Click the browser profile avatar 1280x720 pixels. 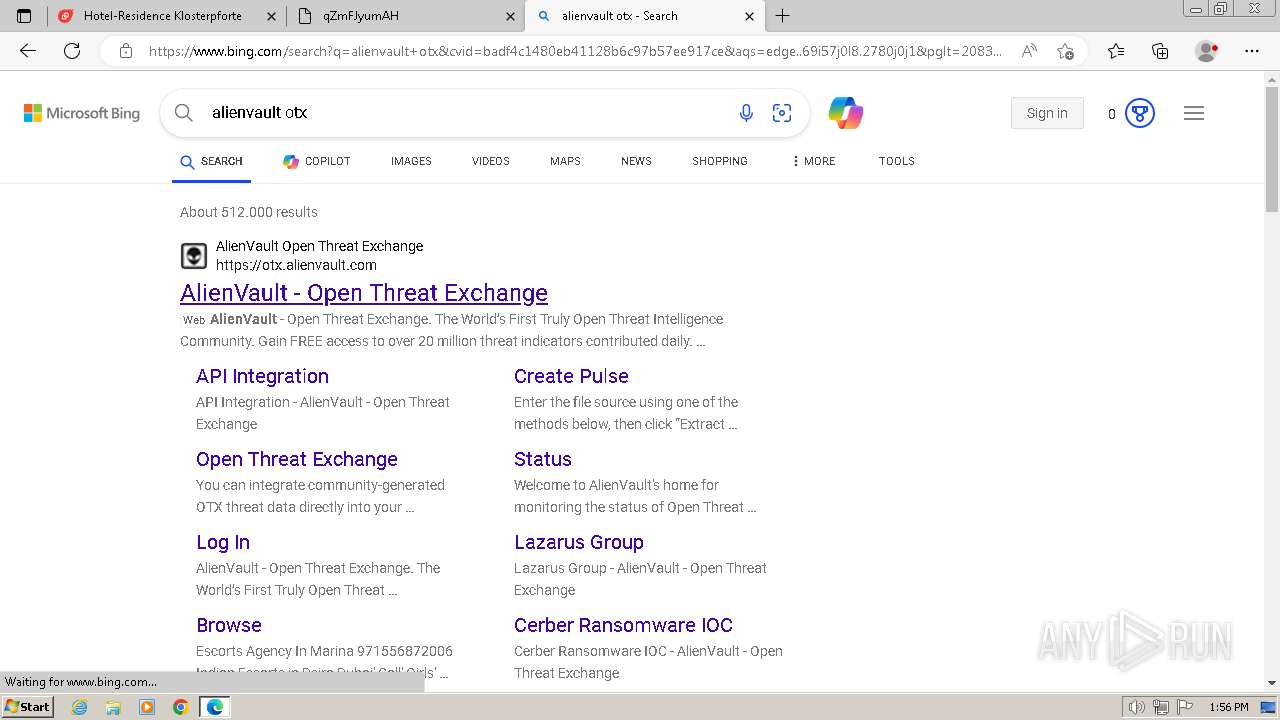[x=1207, y=51]
